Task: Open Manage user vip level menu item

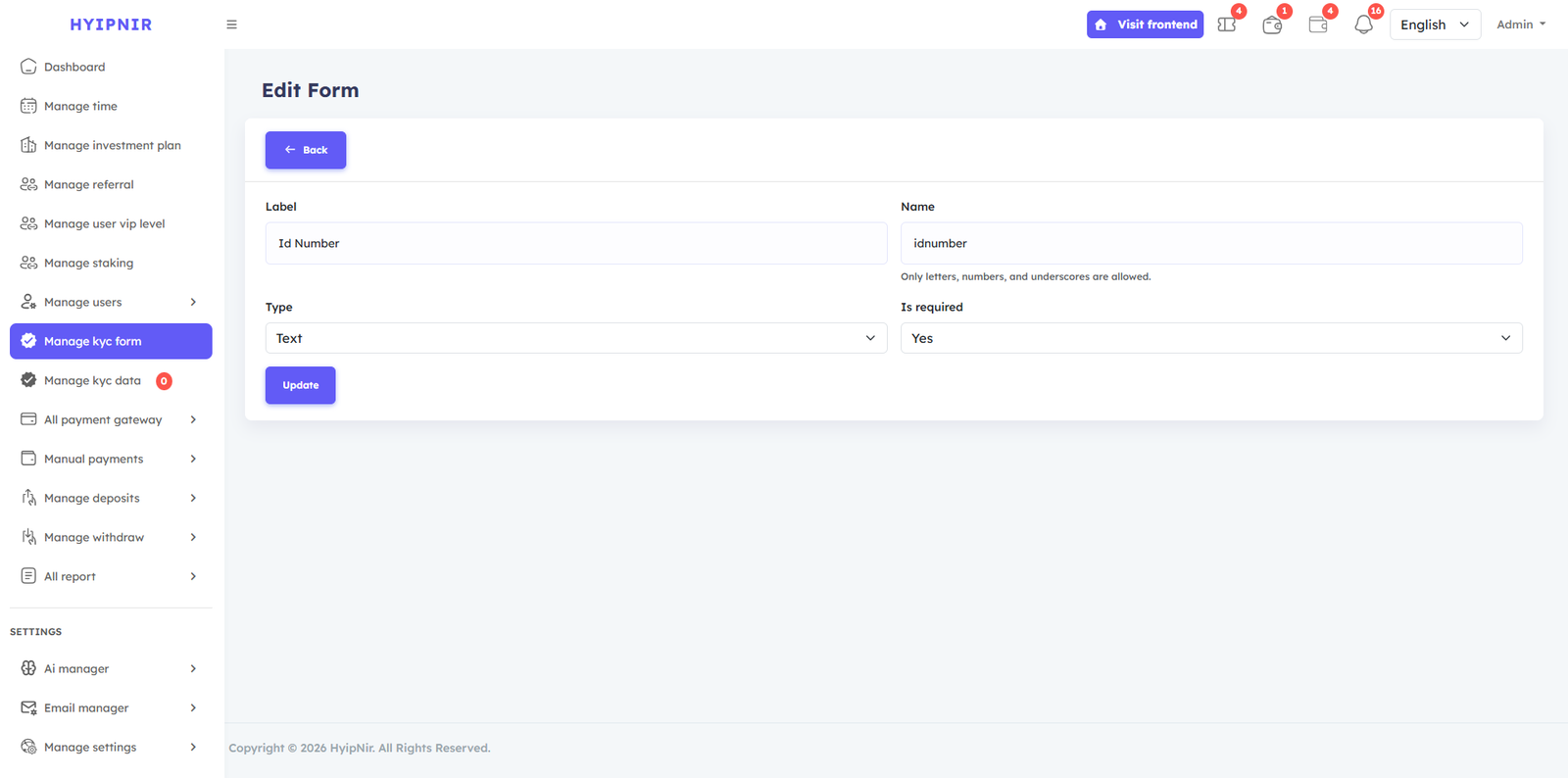Action: [111, 223]
